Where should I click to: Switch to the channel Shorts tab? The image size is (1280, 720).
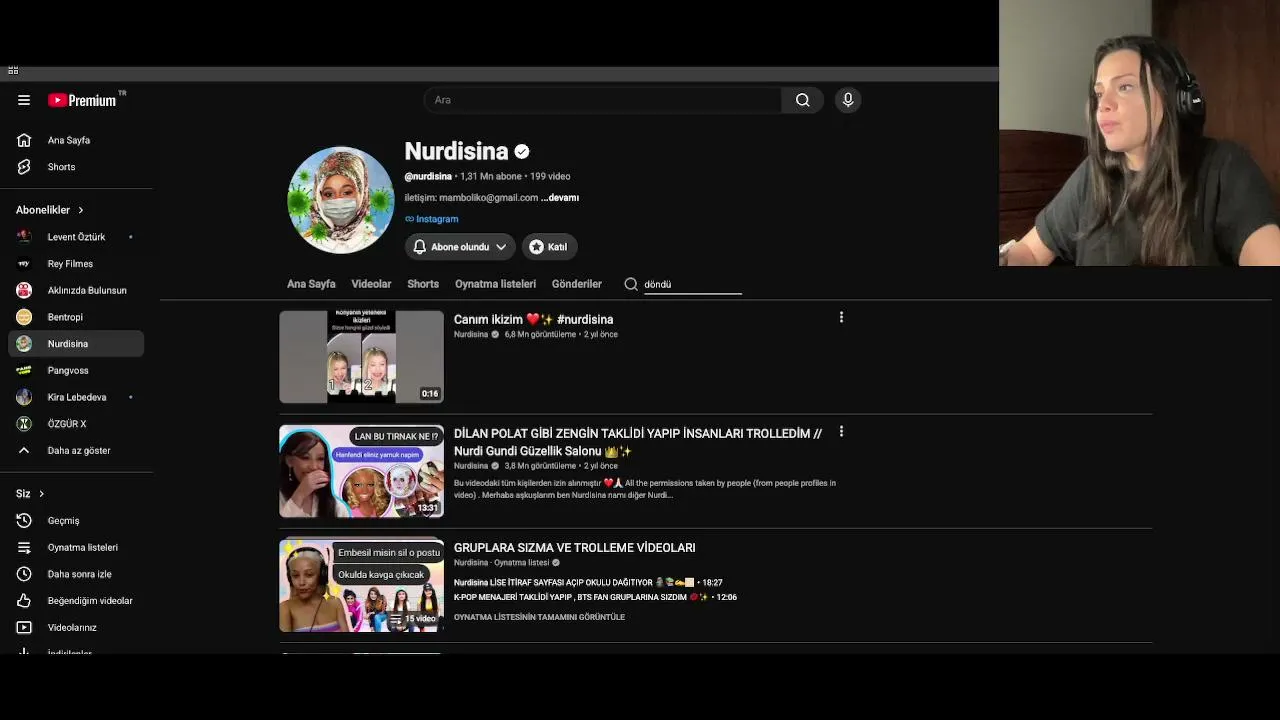[x=423, y=284]
